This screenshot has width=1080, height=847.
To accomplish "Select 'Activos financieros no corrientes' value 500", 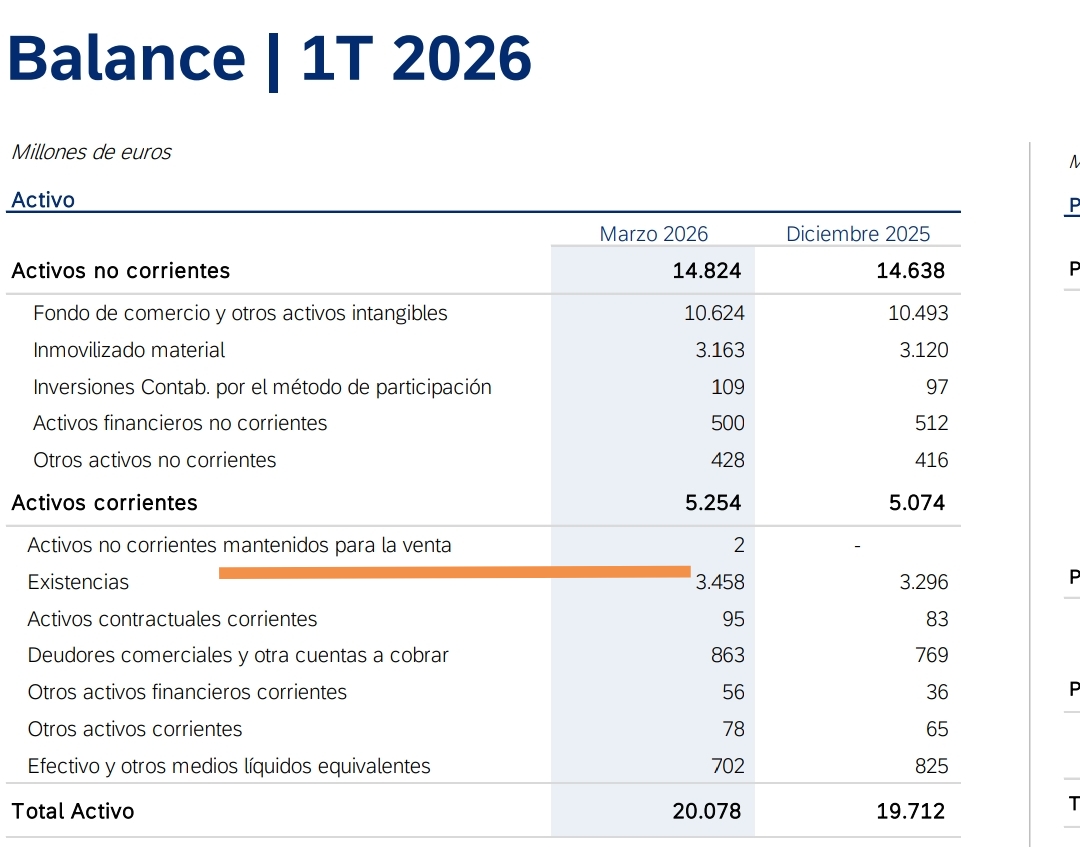I will (x=727, y=424).
